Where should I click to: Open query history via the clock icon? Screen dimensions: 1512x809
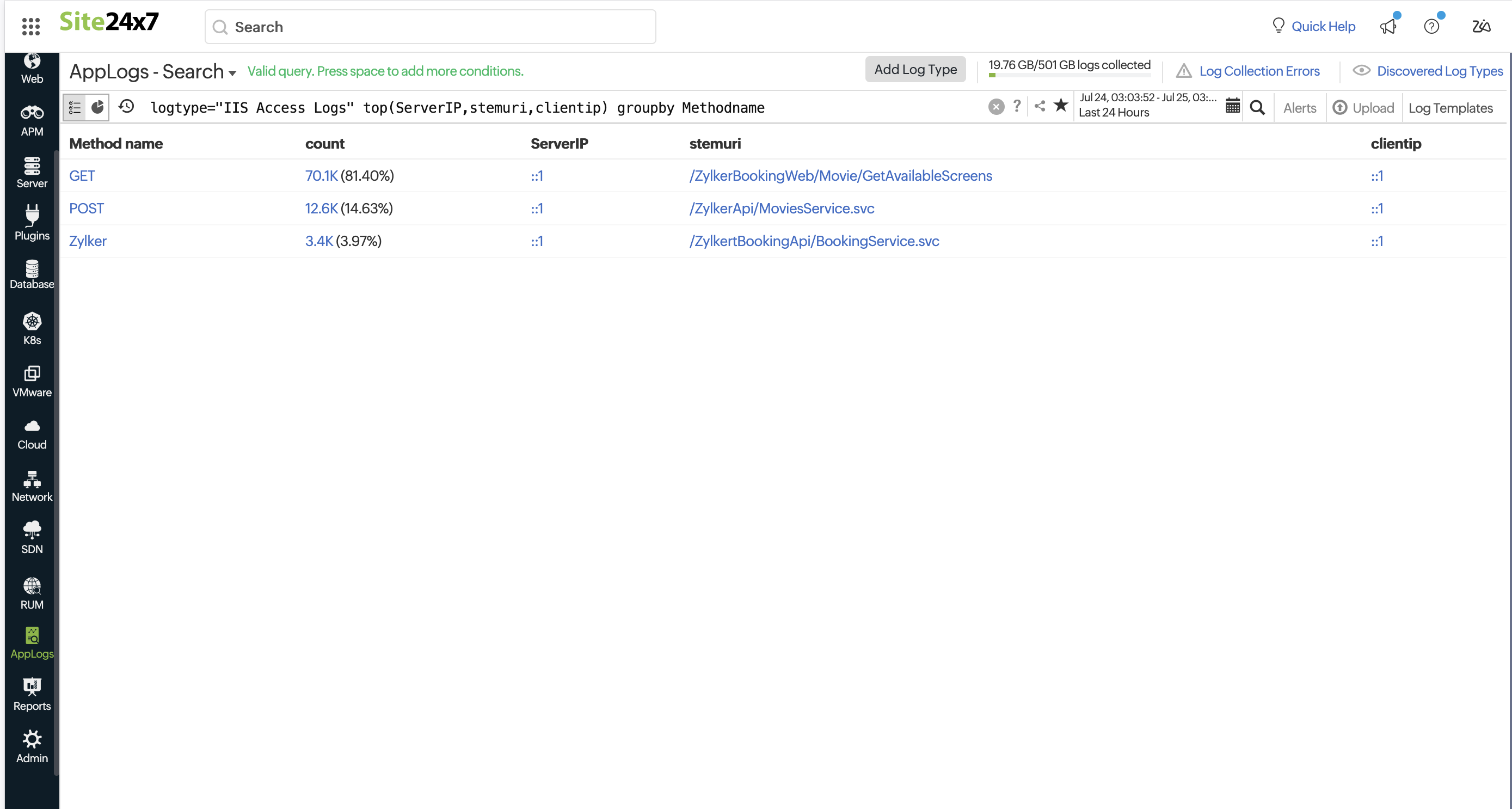tap(126, 107)
